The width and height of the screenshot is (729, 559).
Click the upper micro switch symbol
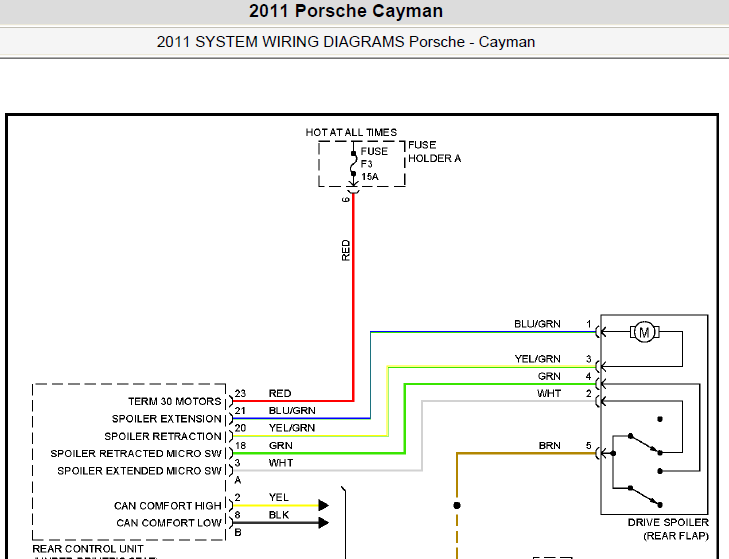pyautogui.click(x=644, y=444)
